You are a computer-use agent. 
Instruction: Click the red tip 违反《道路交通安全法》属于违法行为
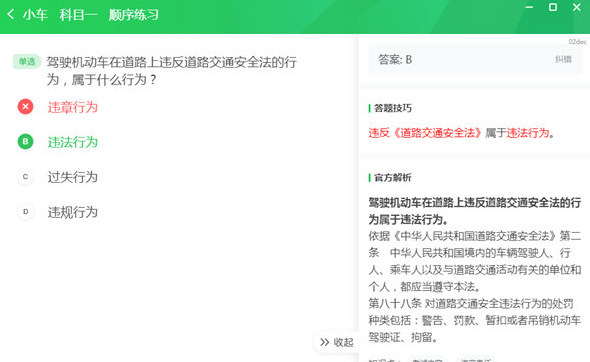click(461, 133)
